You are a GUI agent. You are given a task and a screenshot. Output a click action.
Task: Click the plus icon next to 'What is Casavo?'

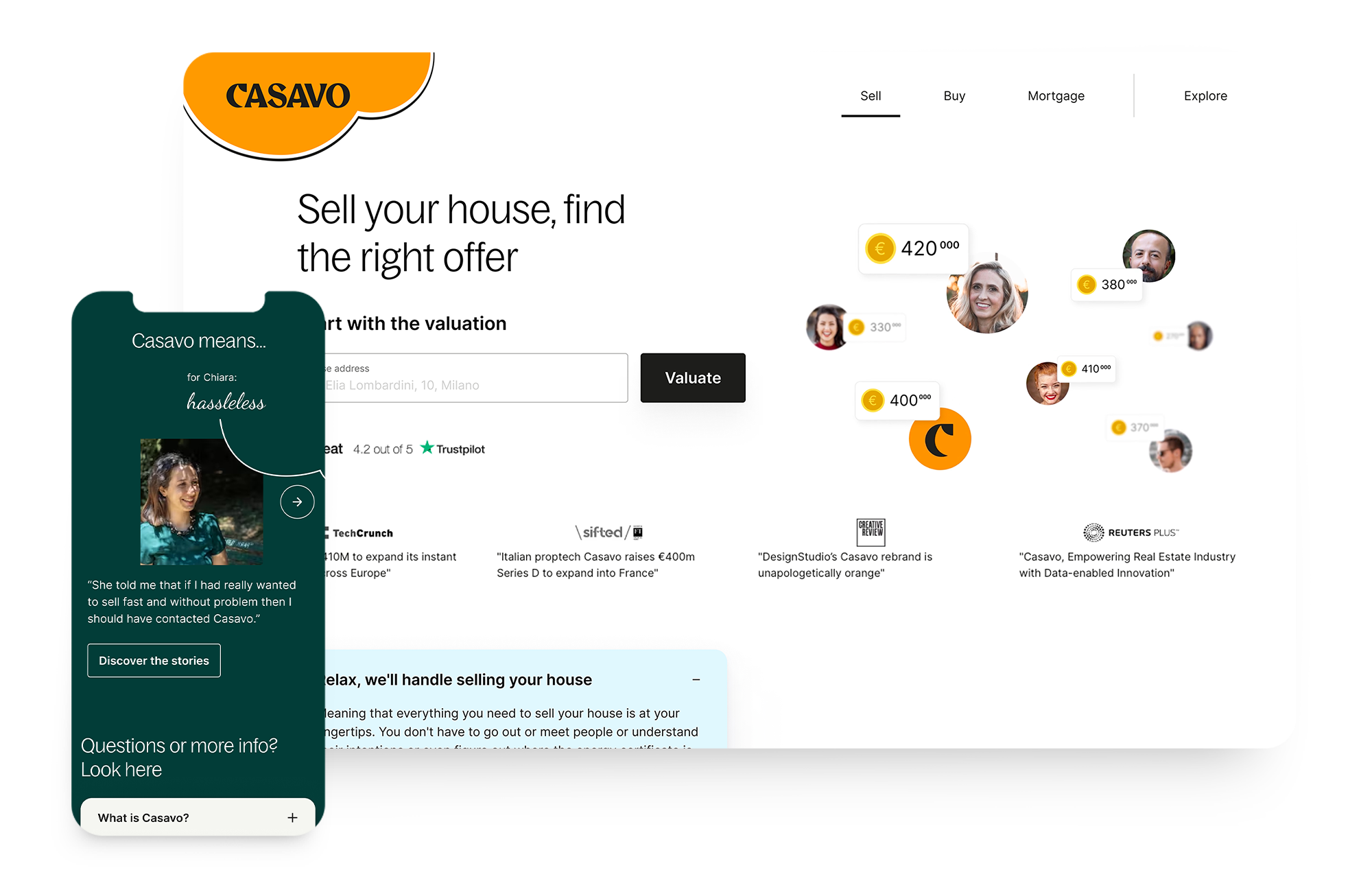[293, 818]
